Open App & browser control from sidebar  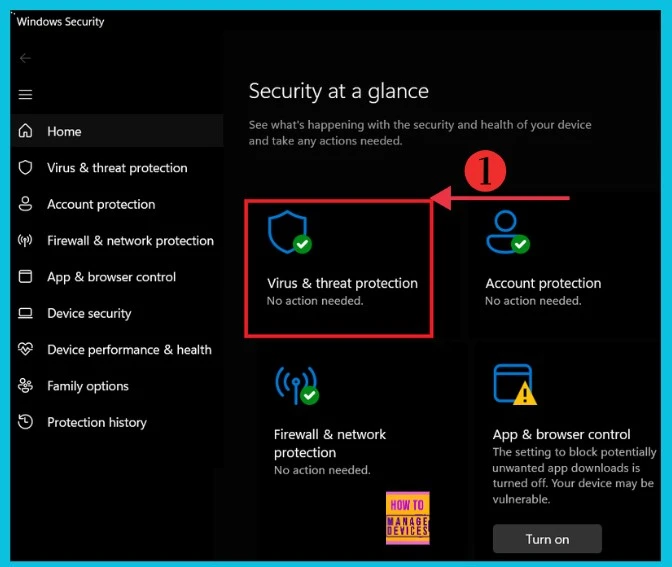[x=117, y=277]
